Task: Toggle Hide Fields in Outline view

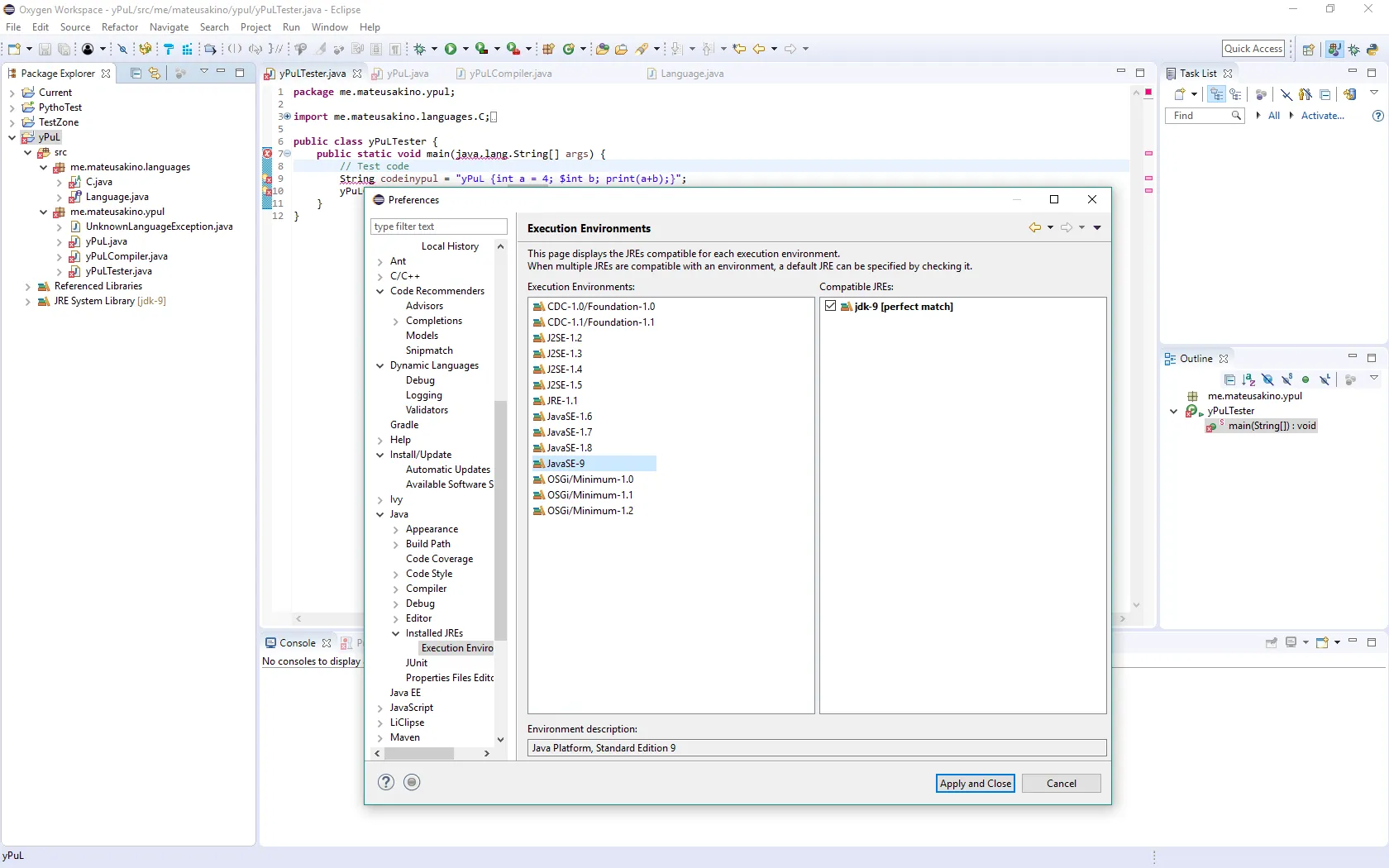Action: (1267, 379)
